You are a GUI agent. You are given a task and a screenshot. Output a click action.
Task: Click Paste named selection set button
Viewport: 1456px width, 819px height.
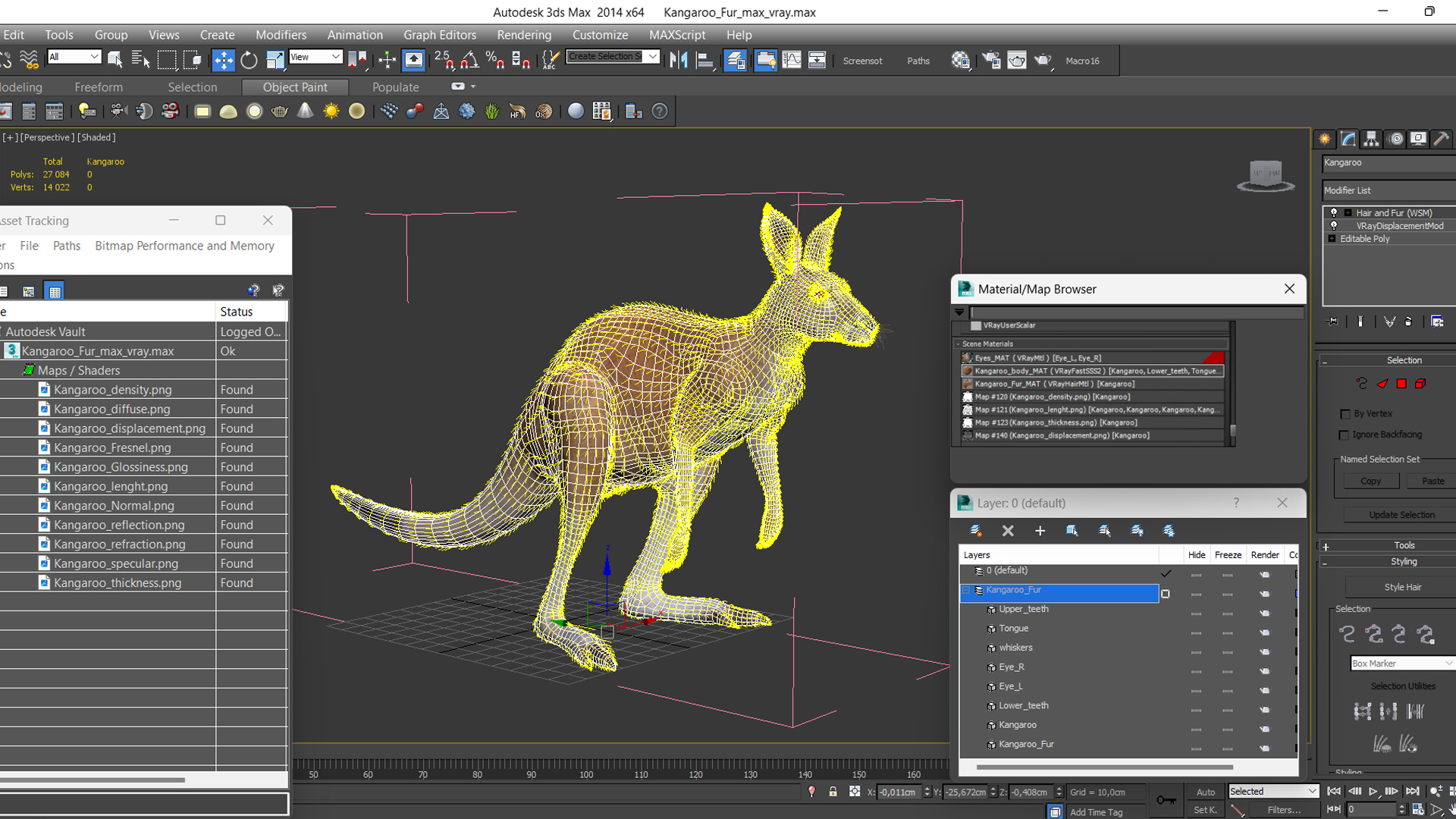coord(1432,482)
